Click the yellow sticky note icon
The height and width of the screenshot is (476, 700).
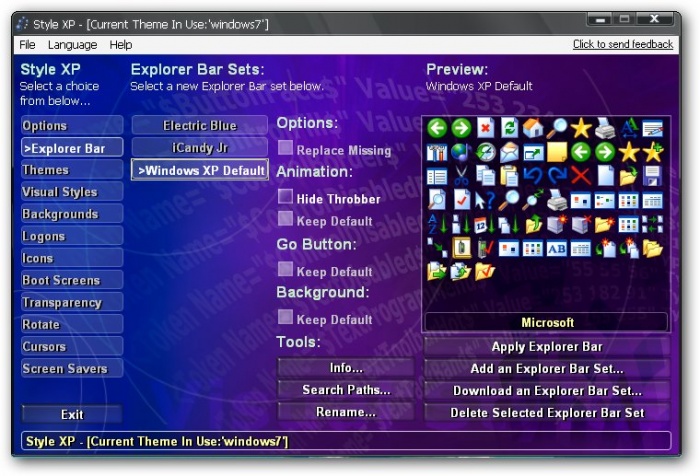557,153
